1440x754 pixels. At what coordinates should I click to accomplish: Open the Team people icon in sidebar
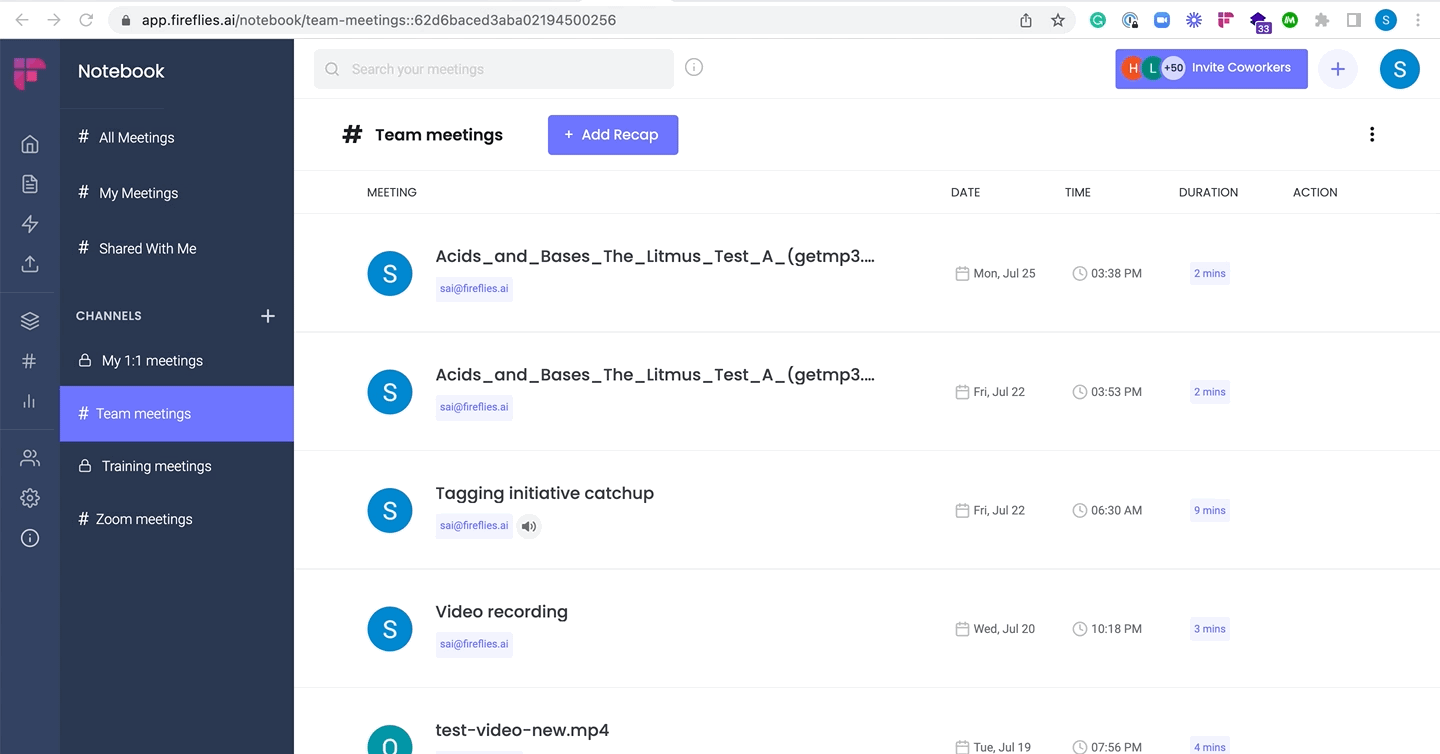(30, 458)
